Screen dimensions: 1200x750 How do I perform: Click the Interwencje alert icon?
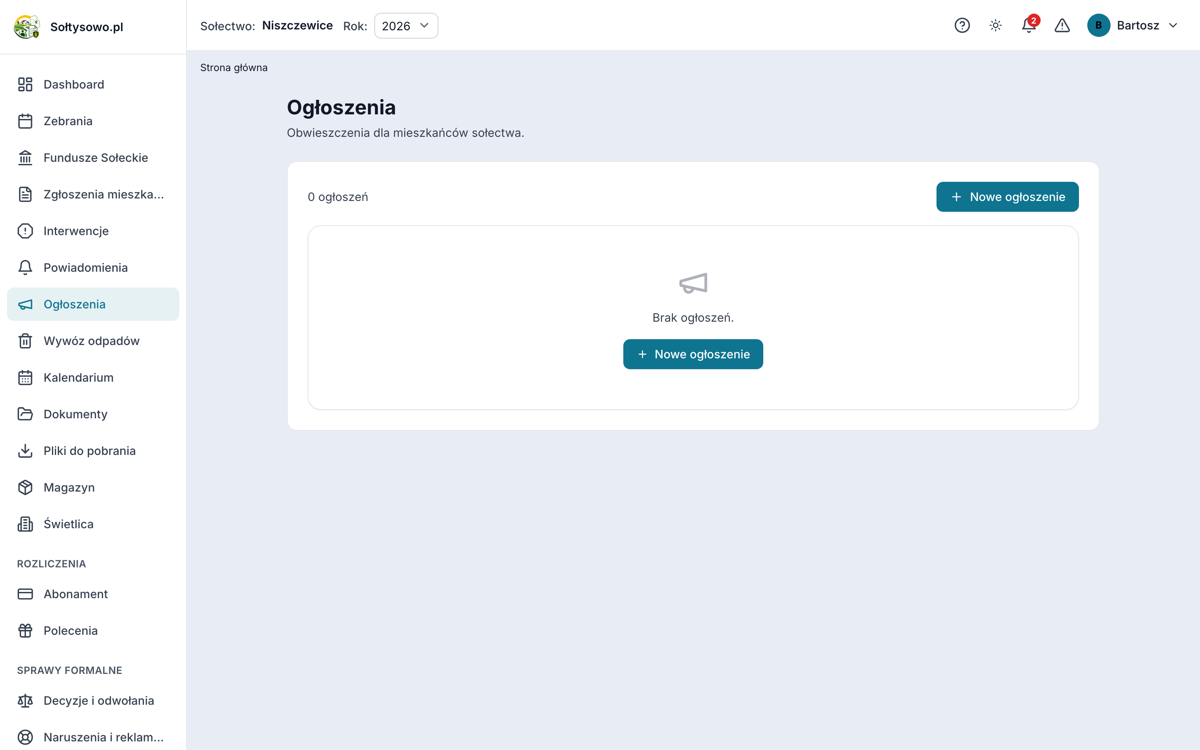coord(25,231)
